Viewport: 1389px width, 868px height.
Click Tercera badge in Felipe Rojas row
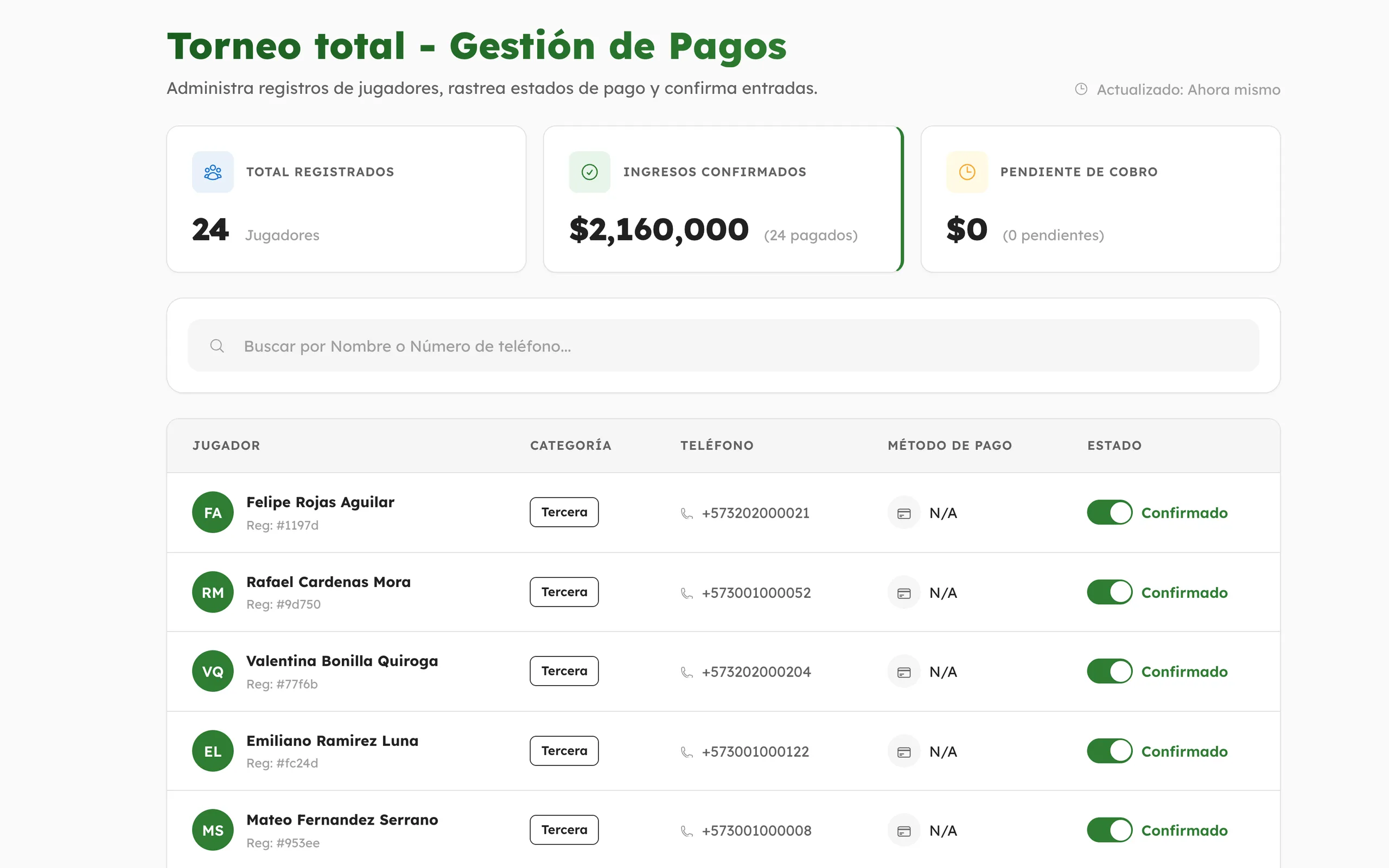(564, 512)
